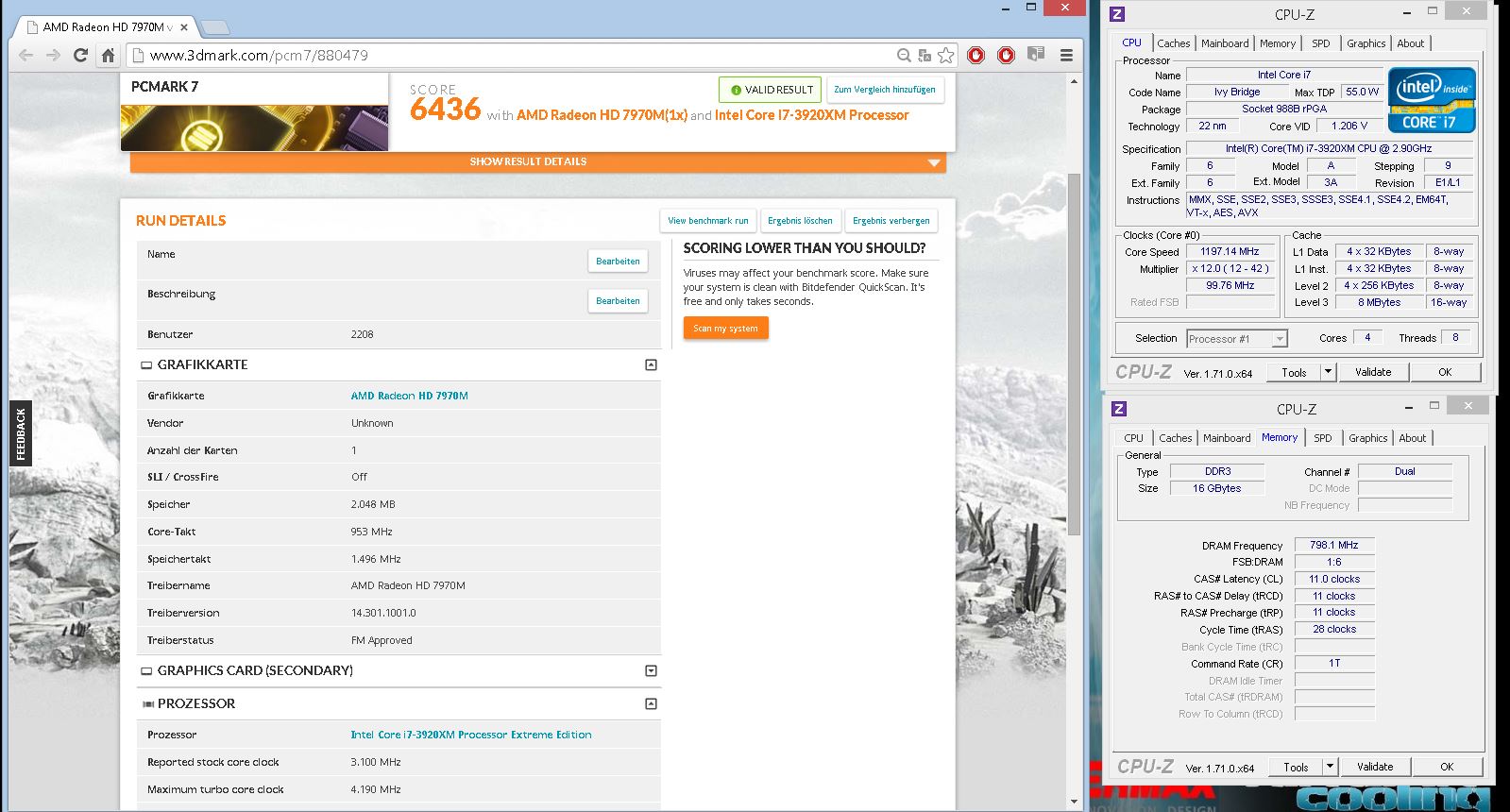The height and width of the screenshot is (812, 1510).
Task: Click the translate icon in address bar
Action: pos(925,55)
